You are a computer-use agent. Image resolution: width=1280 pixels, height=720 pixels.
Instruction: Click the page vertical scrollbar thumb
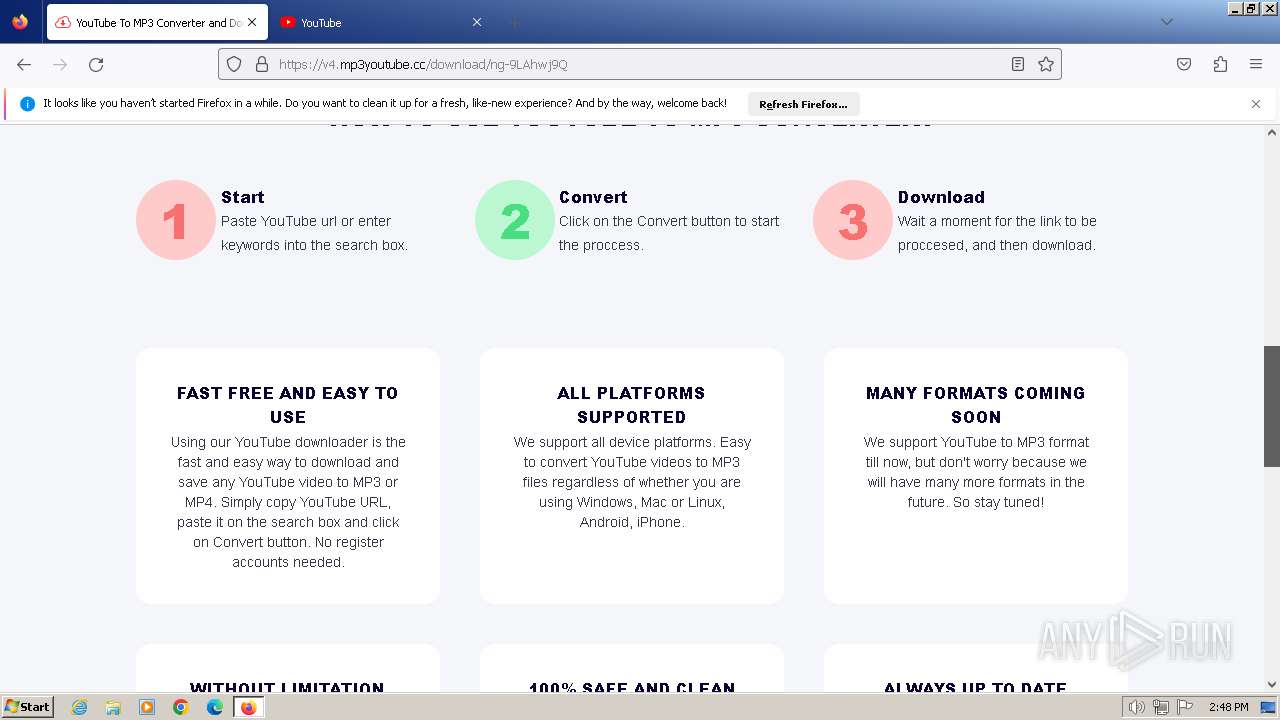[1272, 406]
